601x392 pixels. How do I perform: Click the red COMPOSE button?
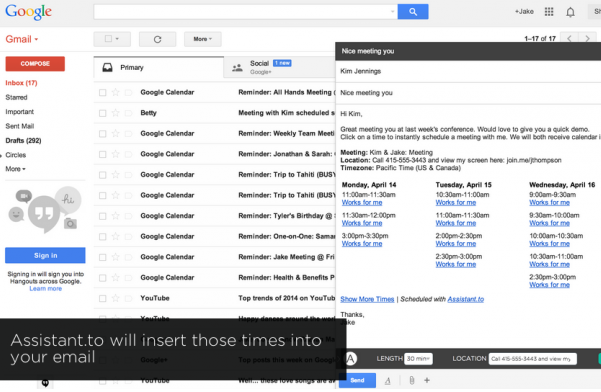coord(35,64)
